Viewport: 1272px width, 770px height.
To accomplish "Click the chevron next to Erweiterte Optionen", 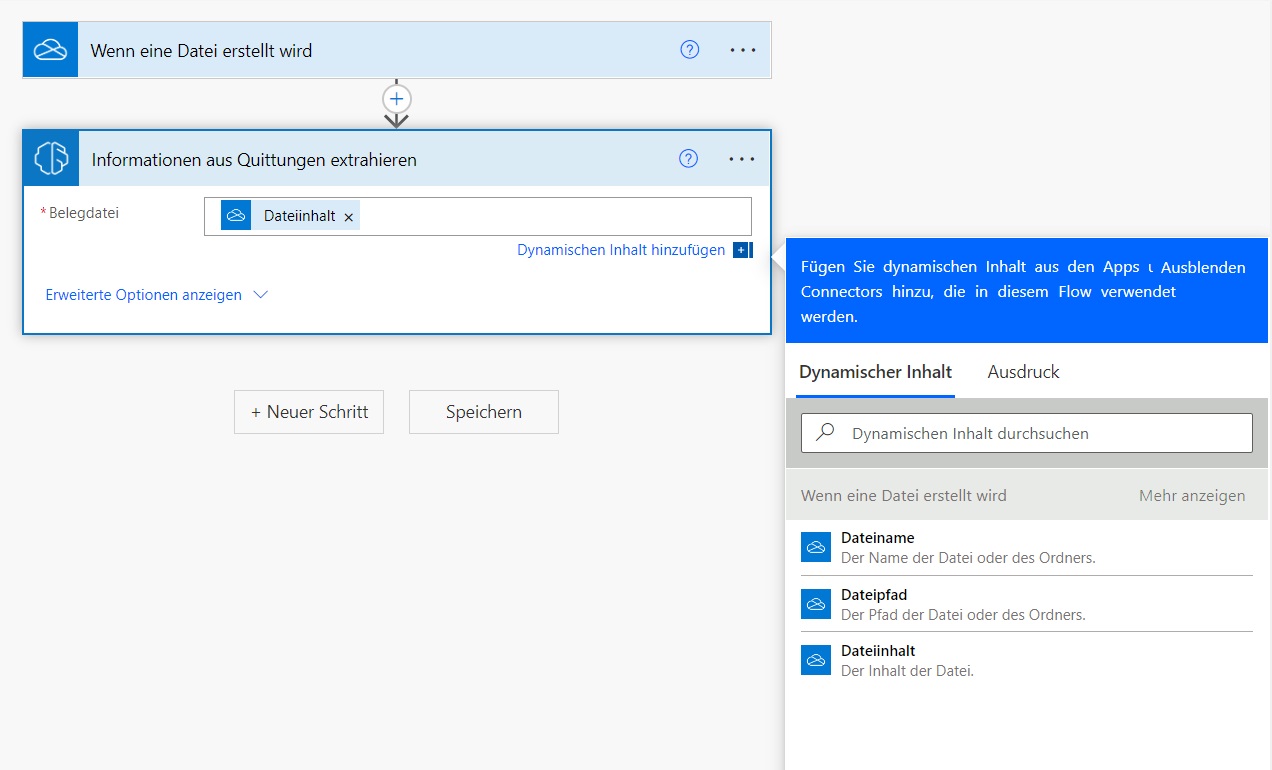I will [x=261, y=295].
